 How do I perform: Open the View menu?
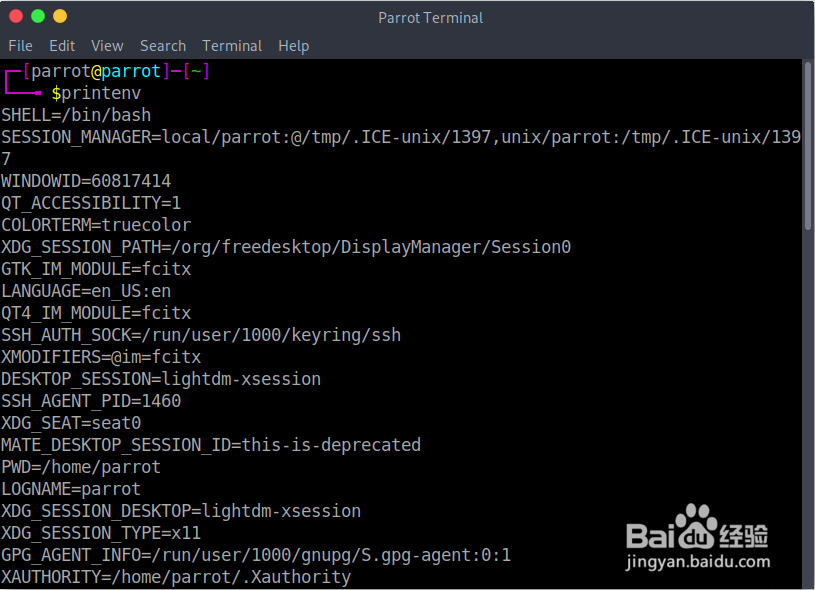tap(107, 46)
